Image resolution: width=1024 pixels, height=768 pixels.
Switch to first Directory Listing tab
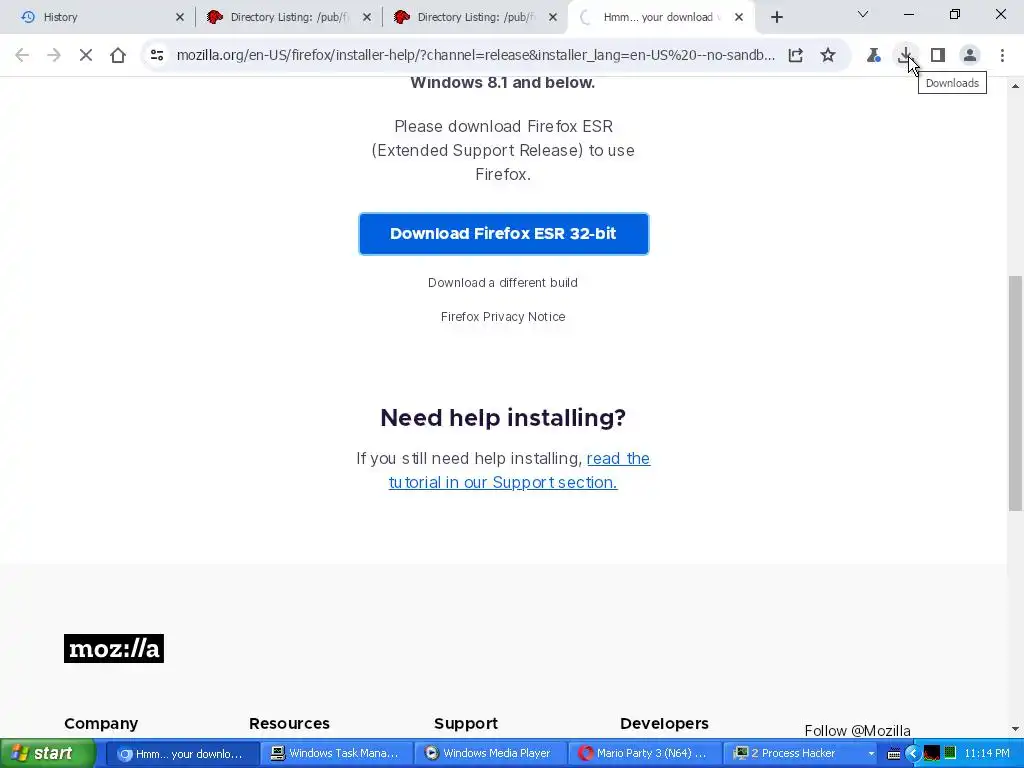tap(289, 18)
